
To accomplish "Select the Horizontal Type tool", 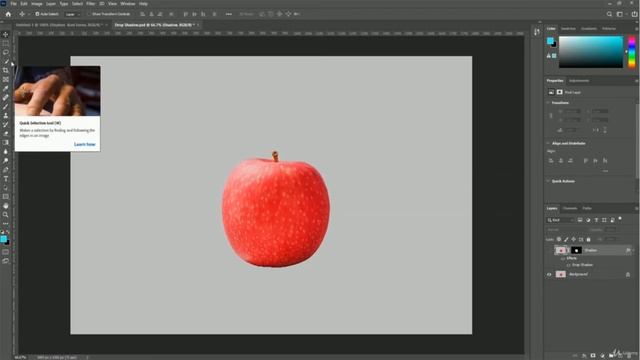I will [x=6, y=179].
